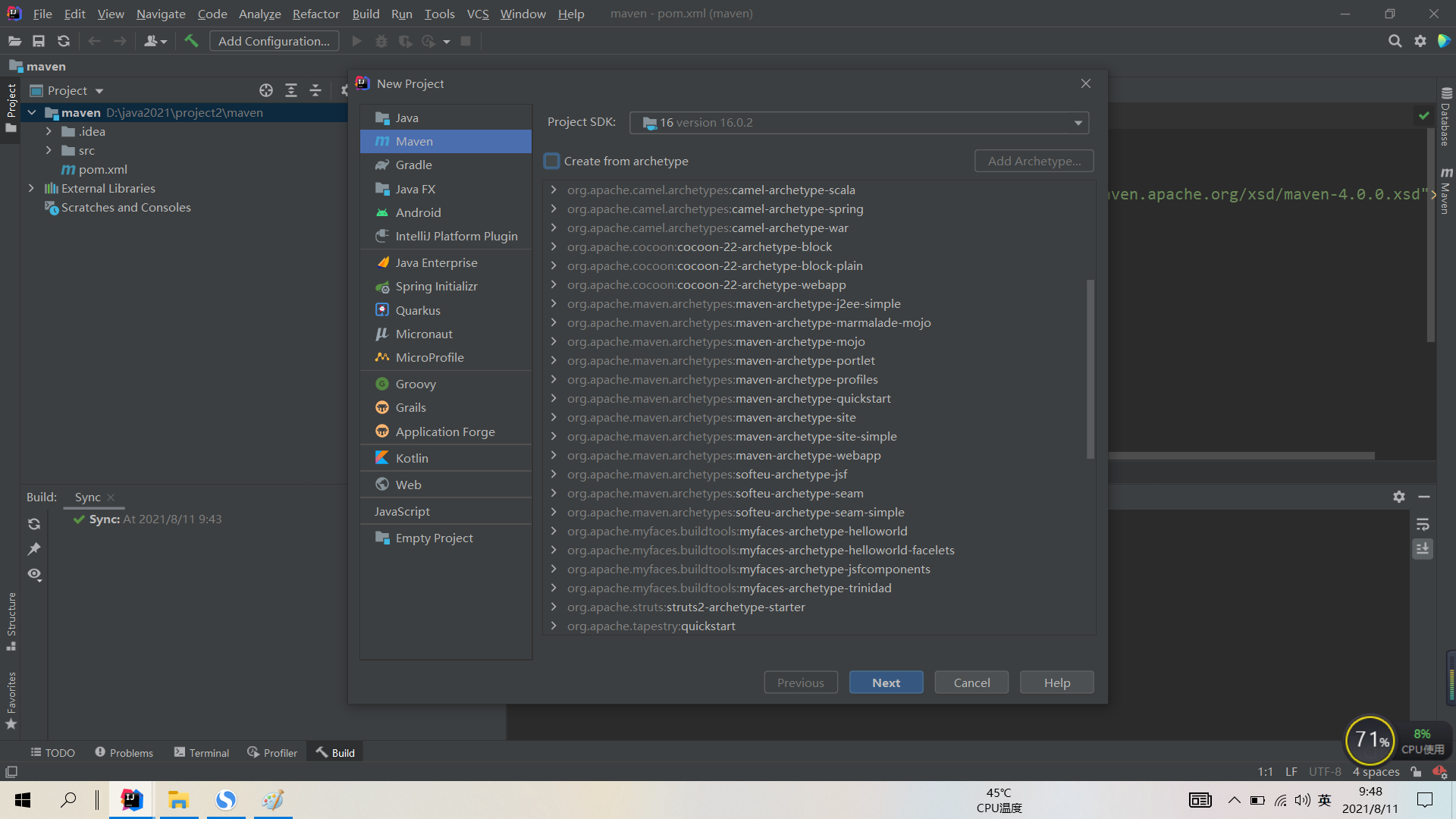Open File Explorer from Windows taskbar
Screen dimensions: 1456x819
click(x=178, y=800)
